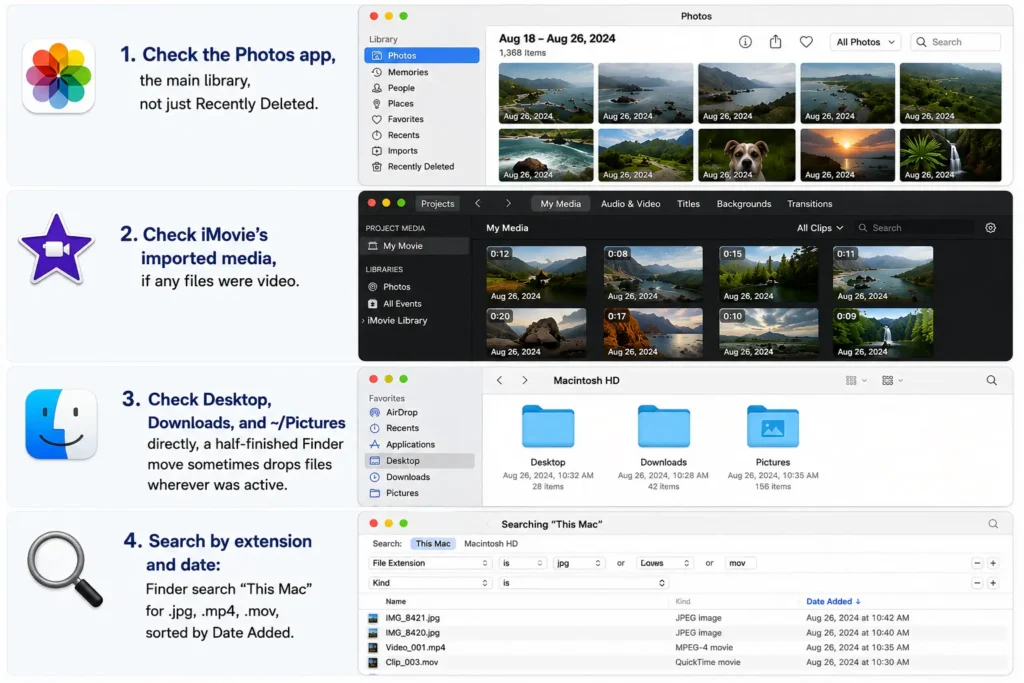The height and width of the screenshot is (683, 1024).
Task: Open Places in the Photos sidebar
Action: click(x=400, y=103)
